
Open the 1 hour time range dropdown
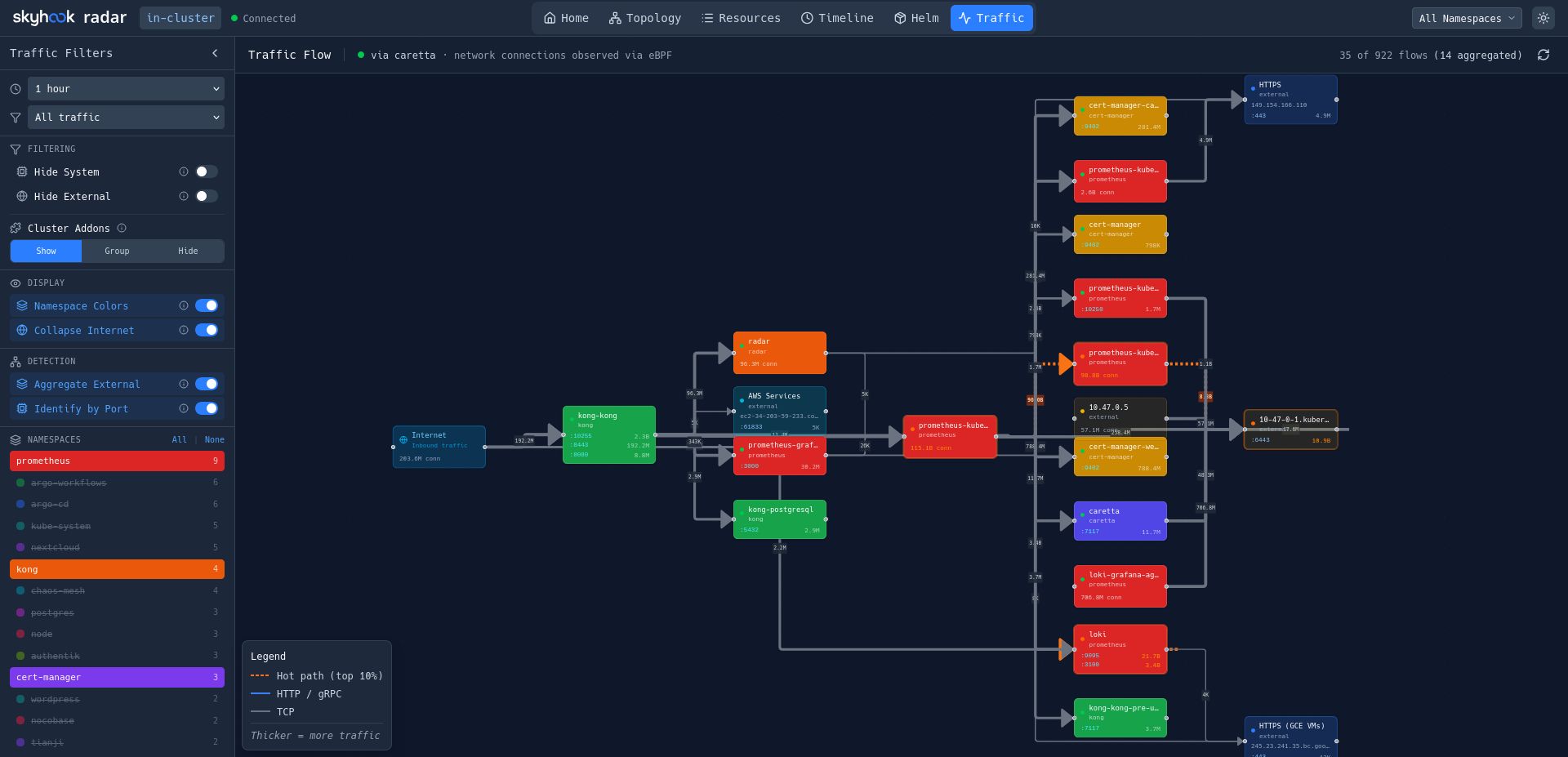tap(126, 88)
